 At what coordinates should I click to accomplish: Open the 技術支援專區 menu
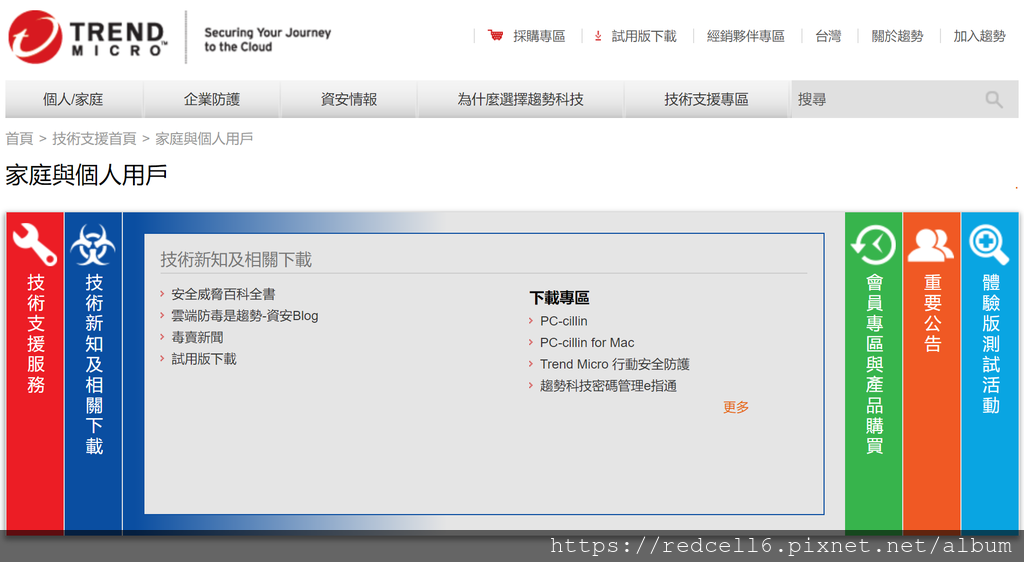(706, 99)
